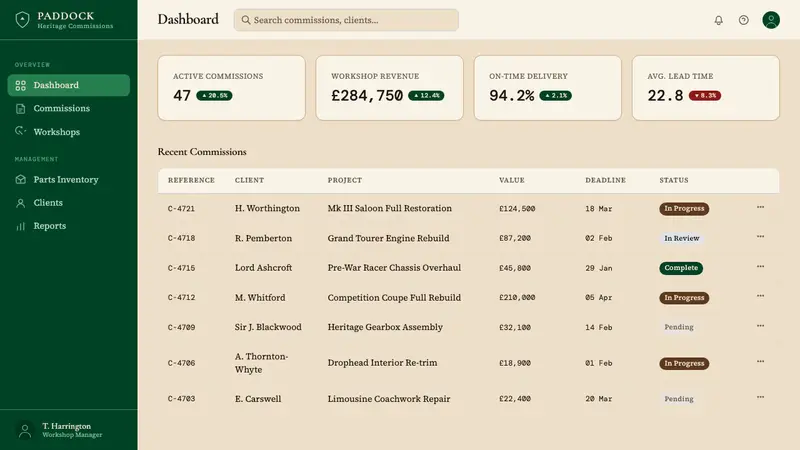Viewport: 800px width, 450px height.
Task: Sort by the Project column header
Action: point(345,180)
